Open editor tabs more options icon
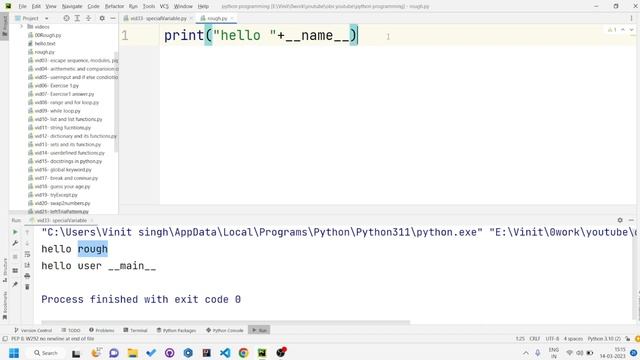 (x=631, y=18)
